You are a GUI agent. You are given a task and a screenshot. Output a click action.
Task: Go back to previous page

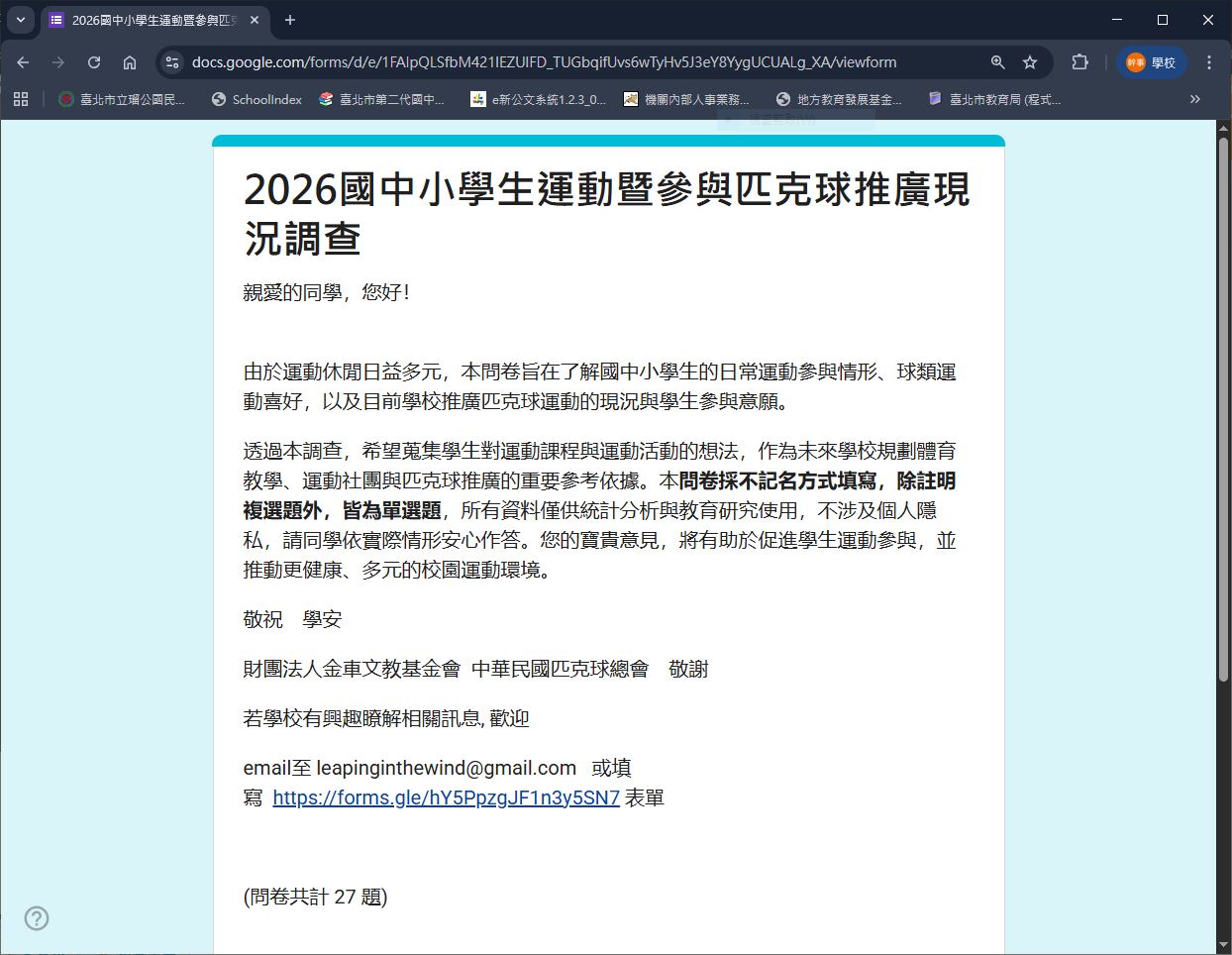coord(23,62)
